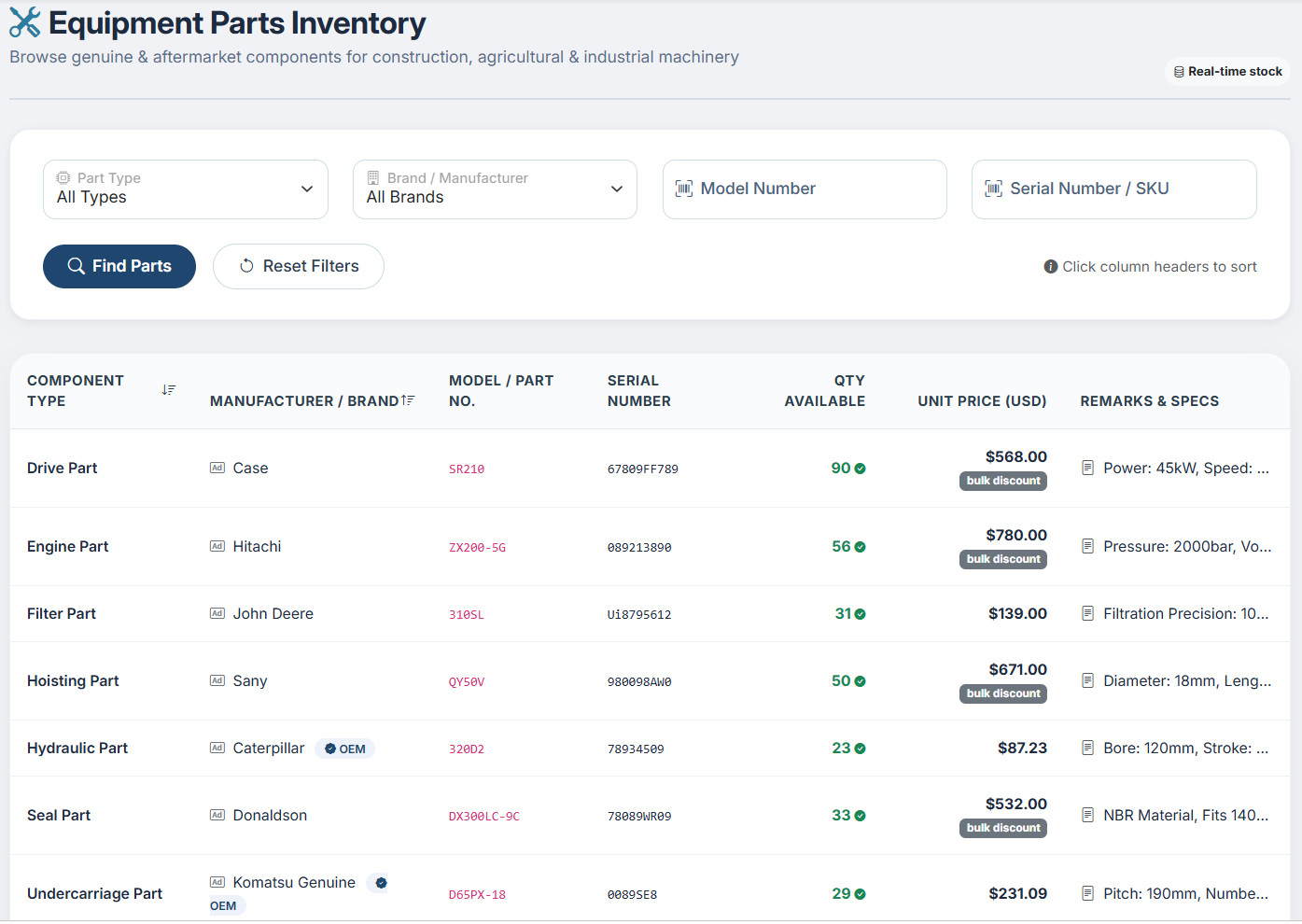The height and width of the screenshot is (924, 1302).
Task: Click the info icon beside sort hint
Action: click(x=1051, y=267)
